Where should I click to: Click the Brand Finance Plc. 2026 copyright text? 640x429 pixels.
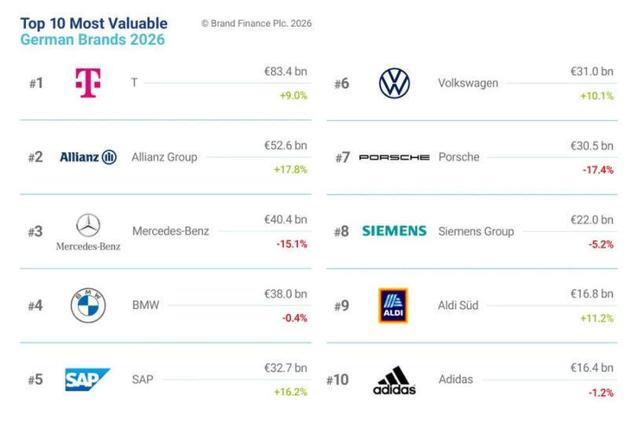(257, 24)
